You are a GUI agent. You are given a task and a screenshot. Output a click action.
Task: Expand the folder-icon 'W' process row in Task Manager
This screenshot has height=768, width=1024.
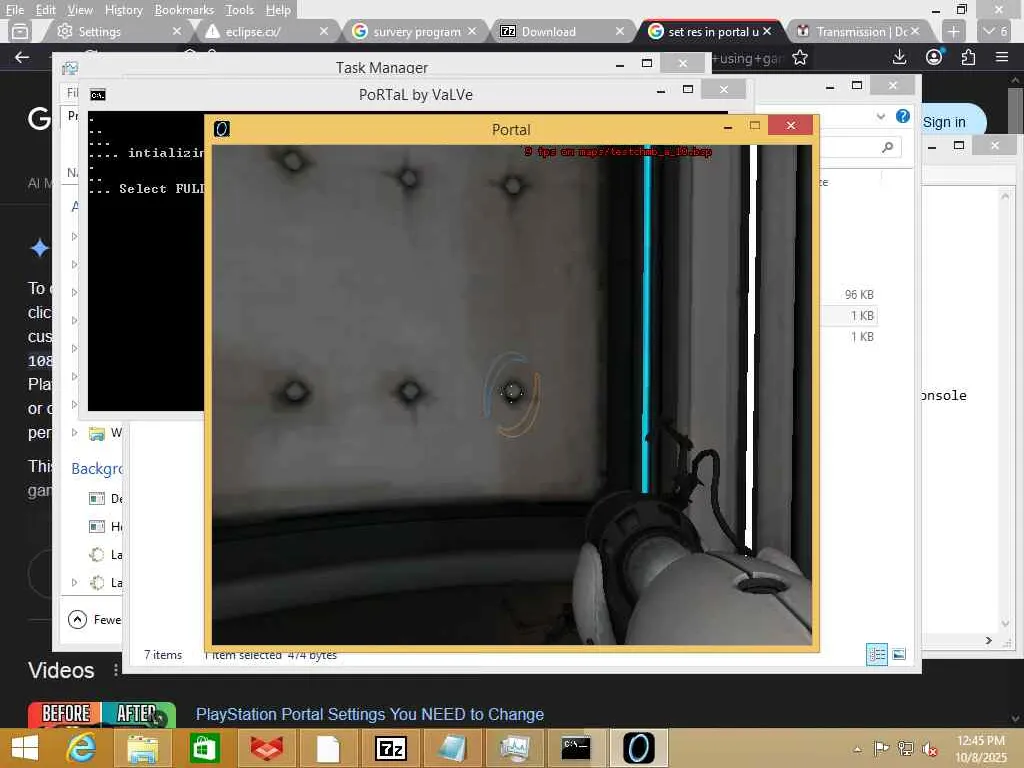74,432
